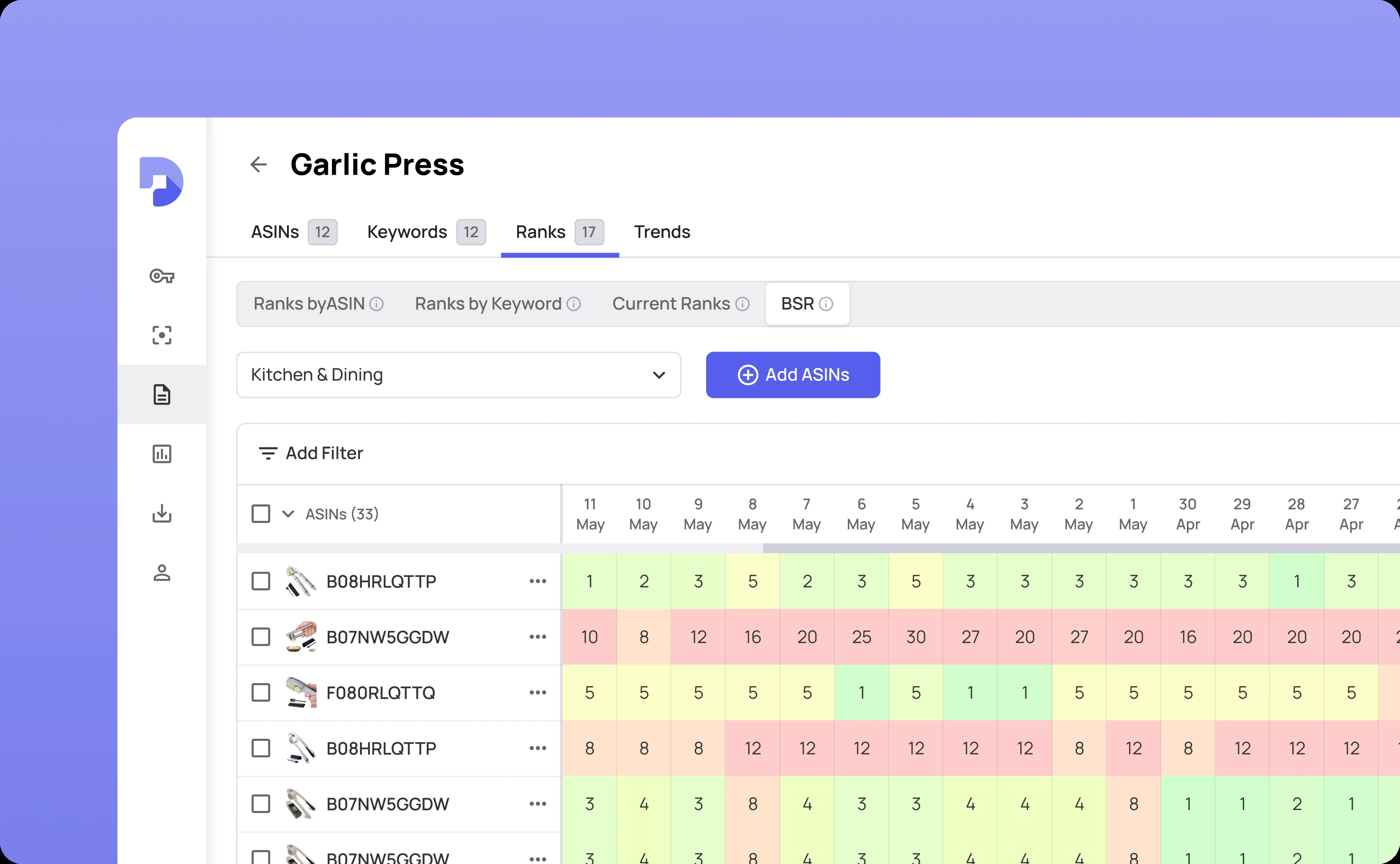Open the Trends tab
The width and height of the screenshot is (1400, 864).
662,232
